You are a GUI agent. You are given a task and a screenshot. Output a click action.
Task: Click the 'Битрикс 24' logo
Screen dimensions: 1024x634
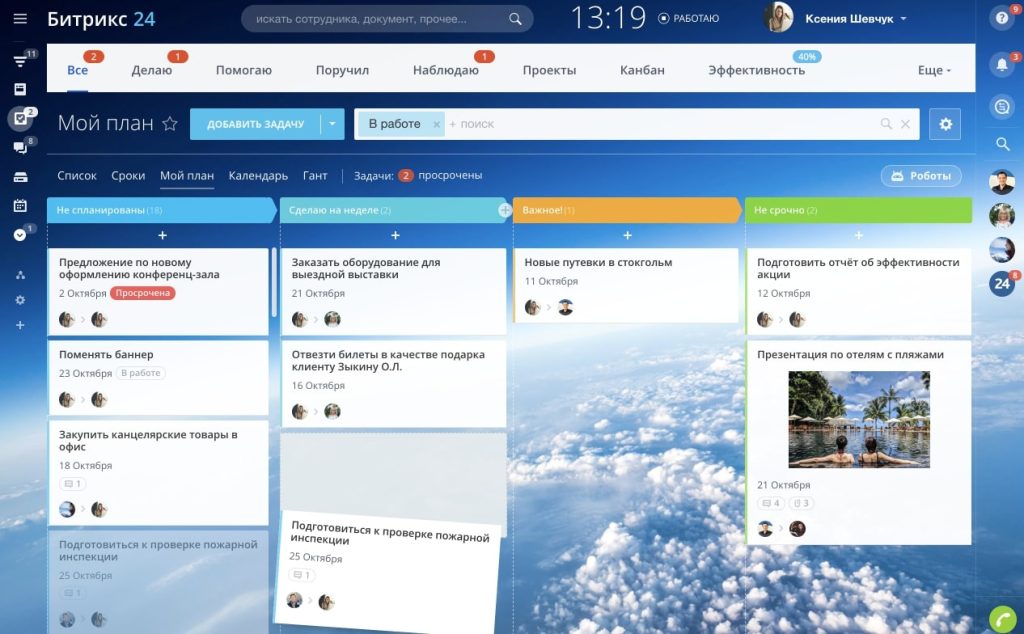tap(101, 19)
